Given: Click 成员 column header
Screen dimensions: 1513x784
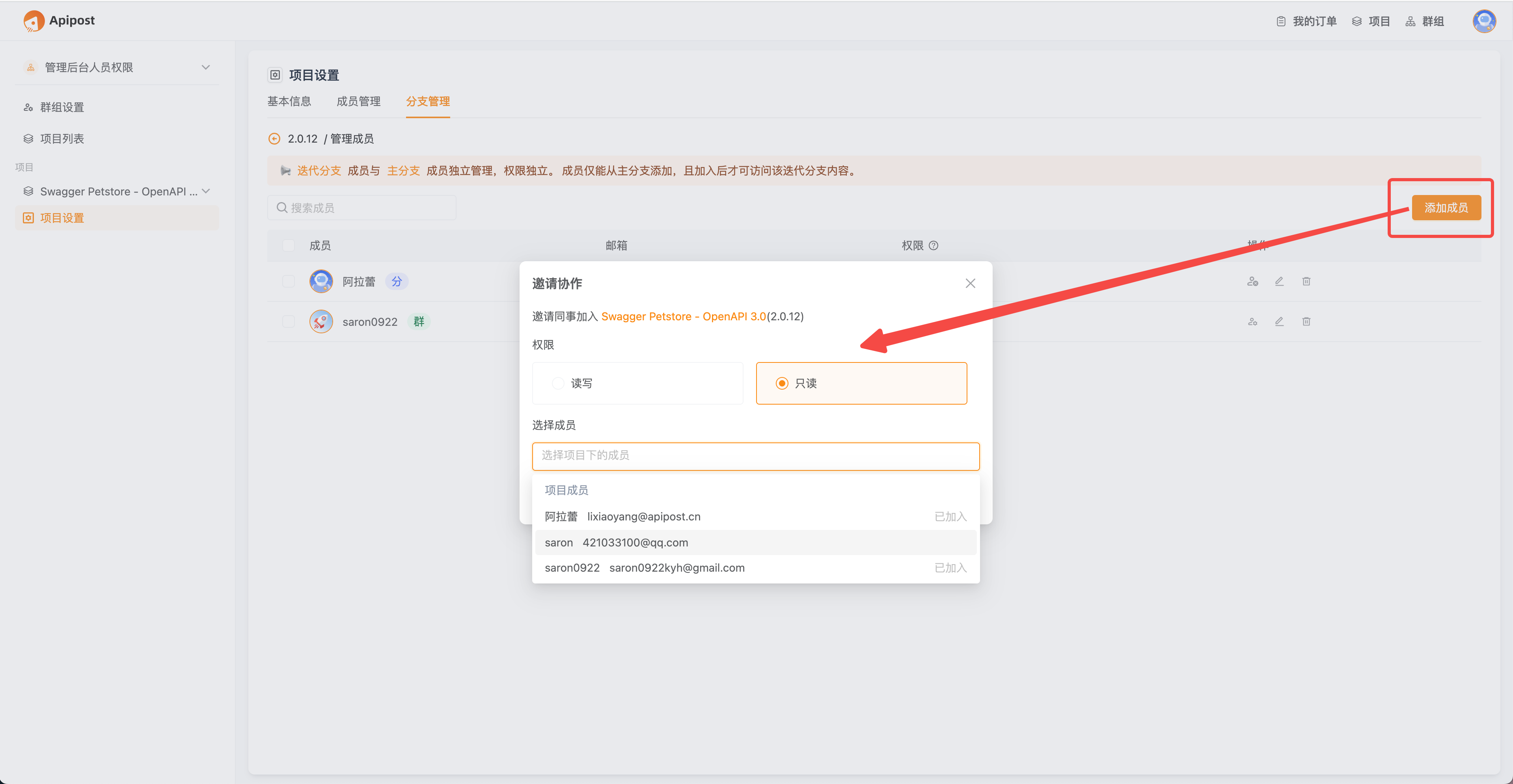Looking at the screenshot, I should 320,245.
